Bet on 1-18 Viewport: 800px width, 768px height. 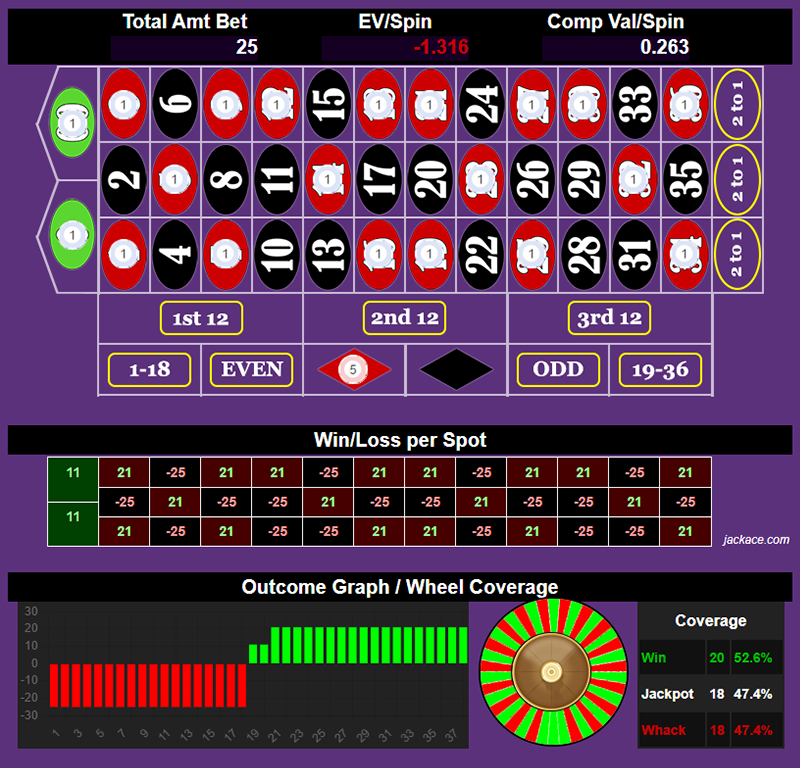tap(149, 369)
